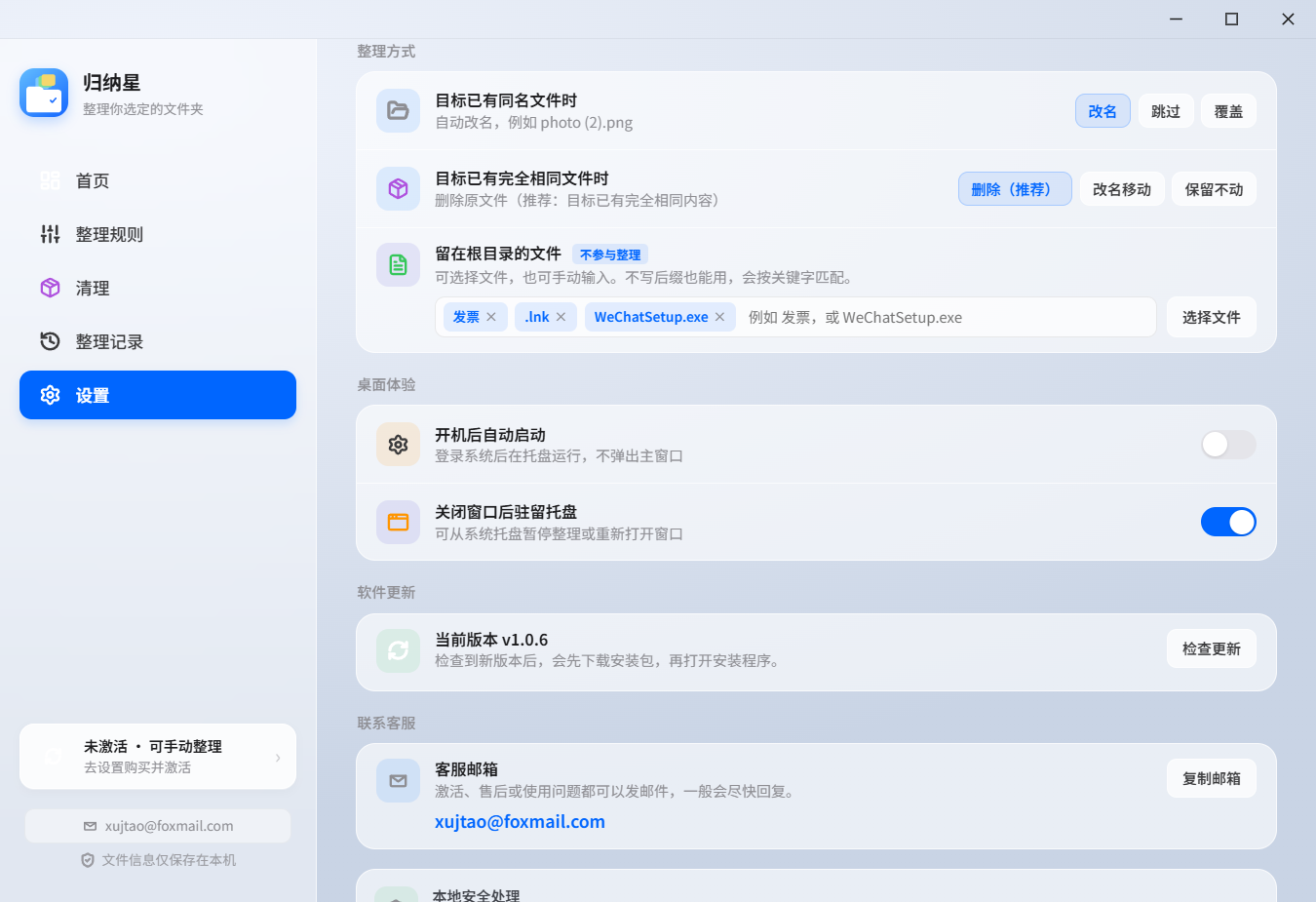Viewport: 1316px width, 902px height.
Task: Select 保留不动 for identical files
Action: click(x=1214, y=189)
